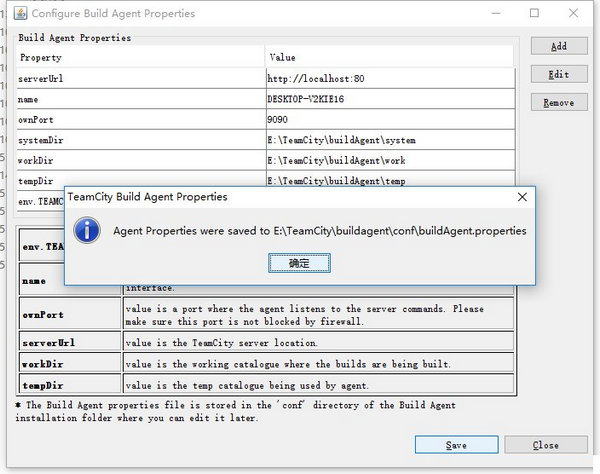
Task: Select the tempDir property cell in the top table
Action: [x=141, y=179]
